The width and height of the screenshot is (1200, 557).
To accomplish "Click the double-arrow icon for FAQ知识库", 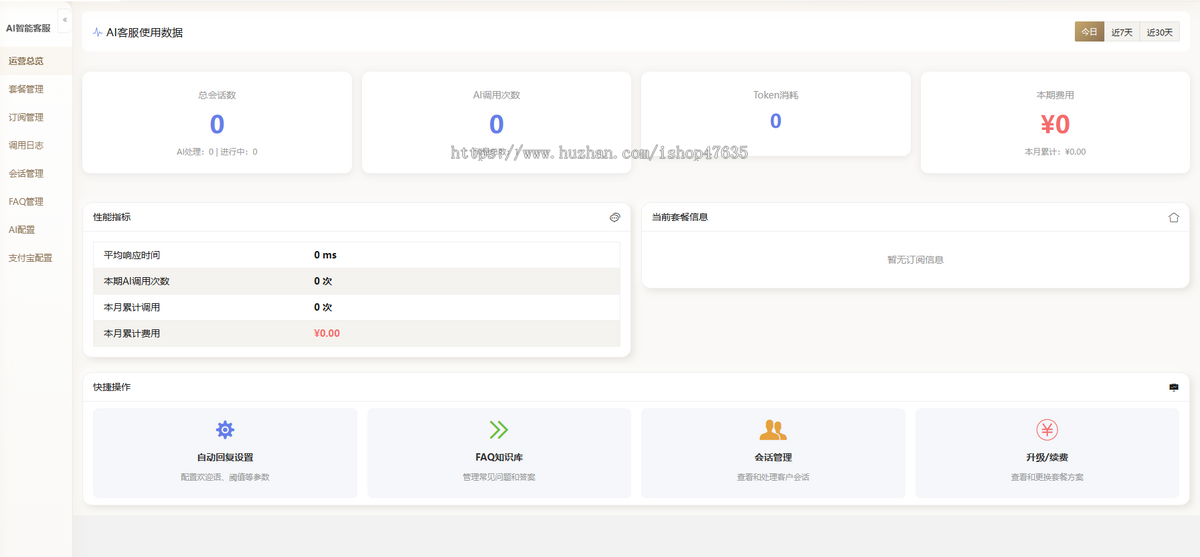I will pyautogui.click(x=499, y=430).
